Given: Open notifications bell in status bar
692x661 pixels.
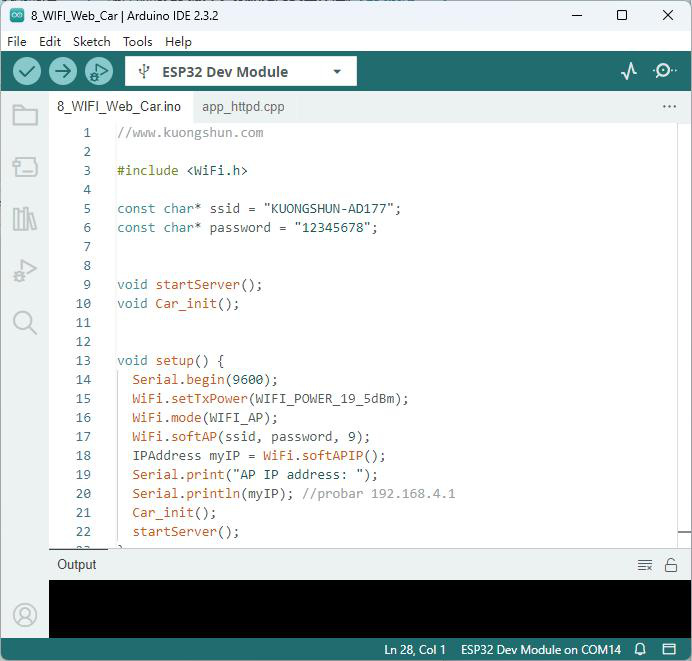Looking at the screenshot, I should 640,649.
